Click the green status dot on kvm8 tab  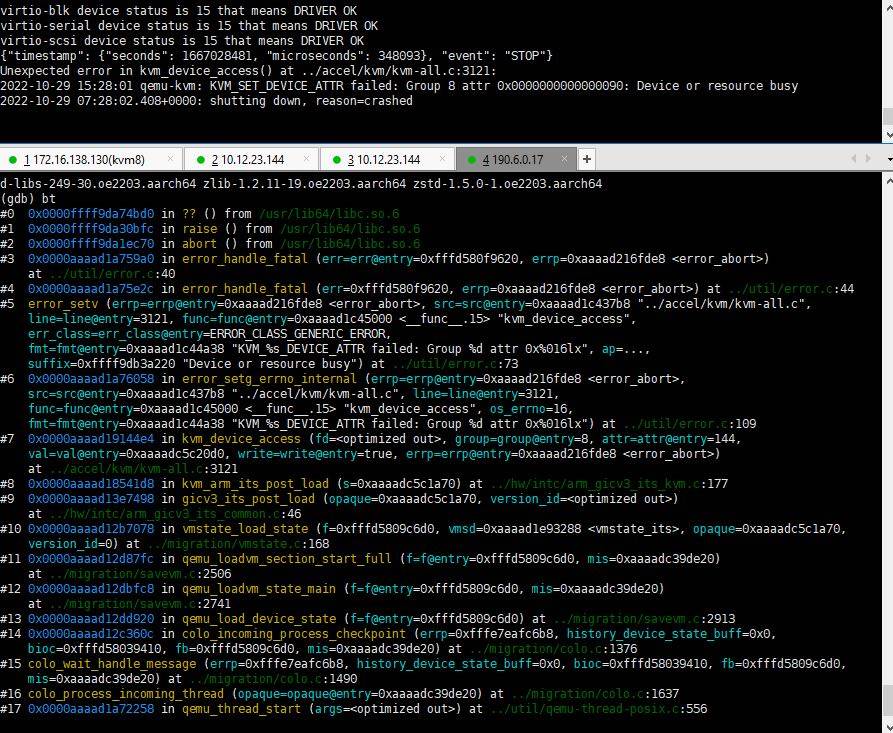[x=12, y=160]
